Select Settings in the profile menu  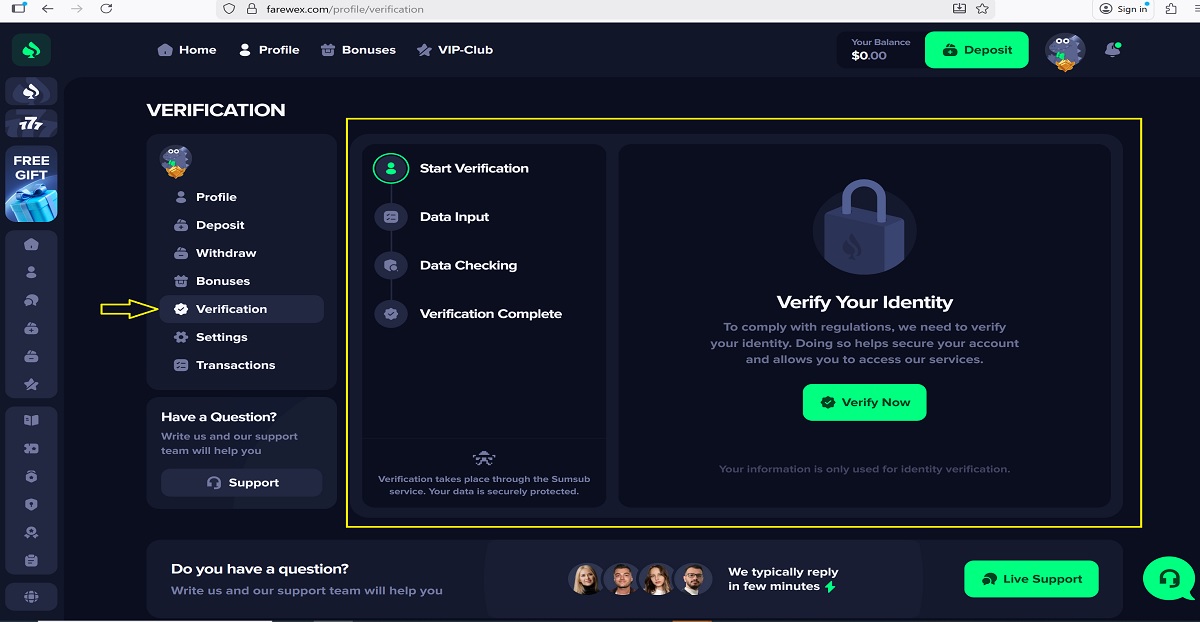(221, 337)
